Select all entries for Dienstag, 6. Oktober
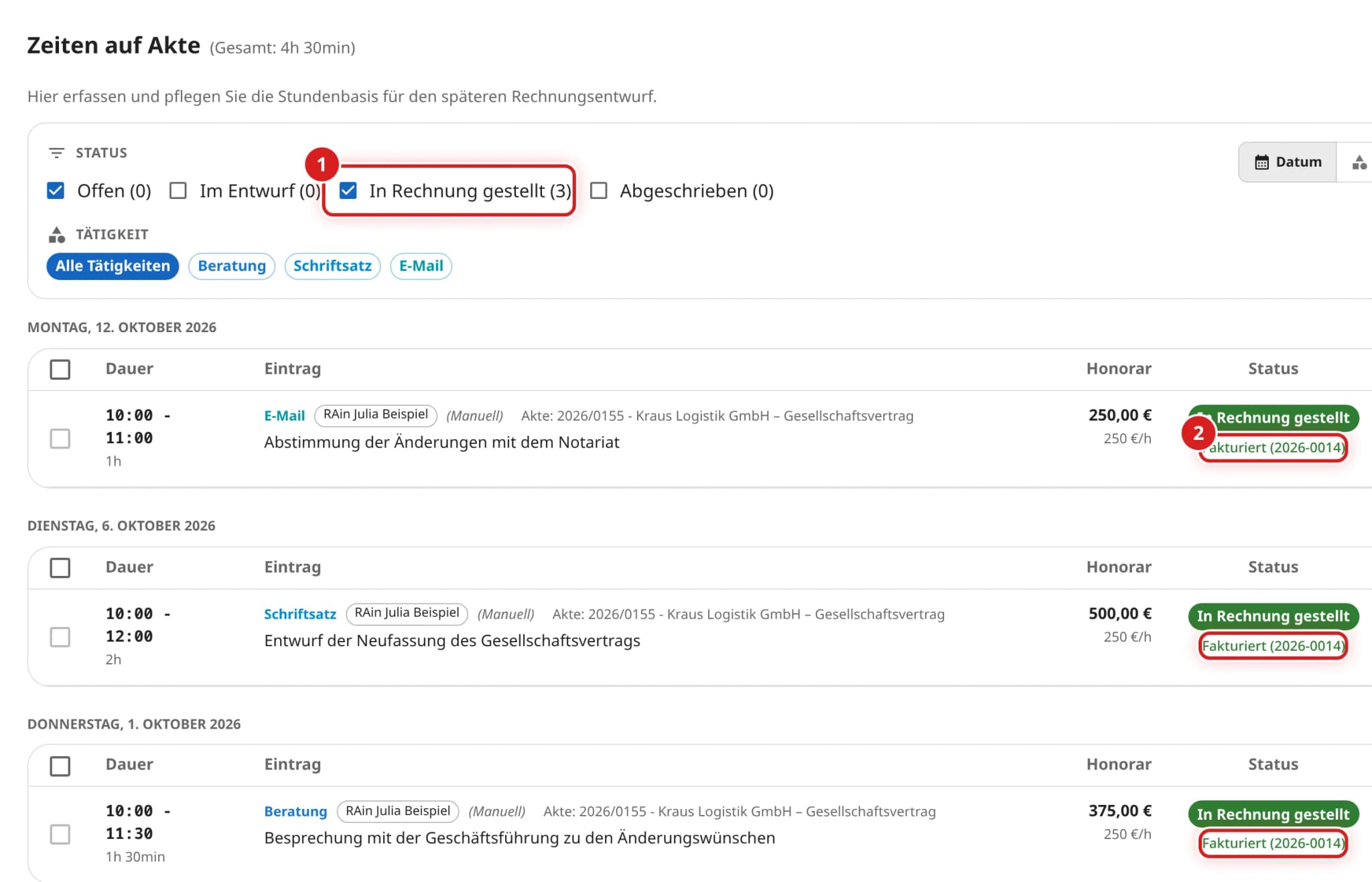1372x882 pixels. (60, 567)
